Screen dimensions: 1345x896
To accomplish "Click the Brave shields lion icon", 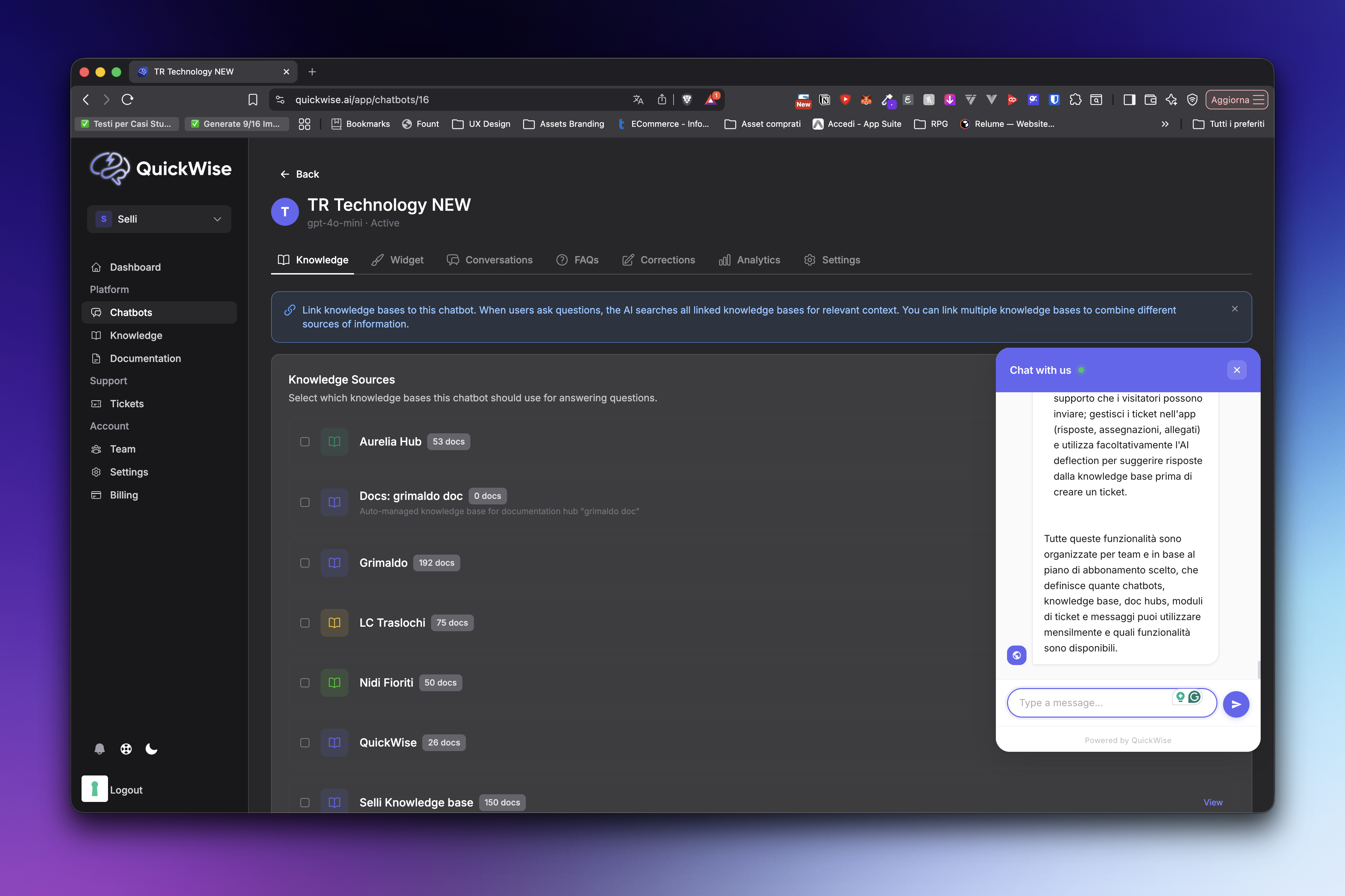I will (x=687, y=99).
